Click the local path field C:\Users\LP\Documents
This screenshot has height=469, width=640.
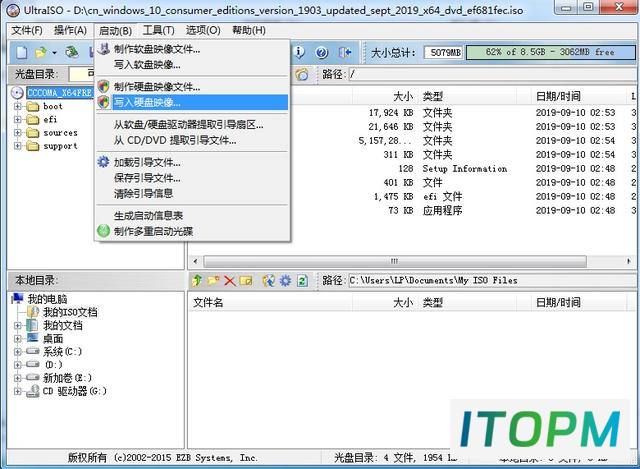coord(492,280)
